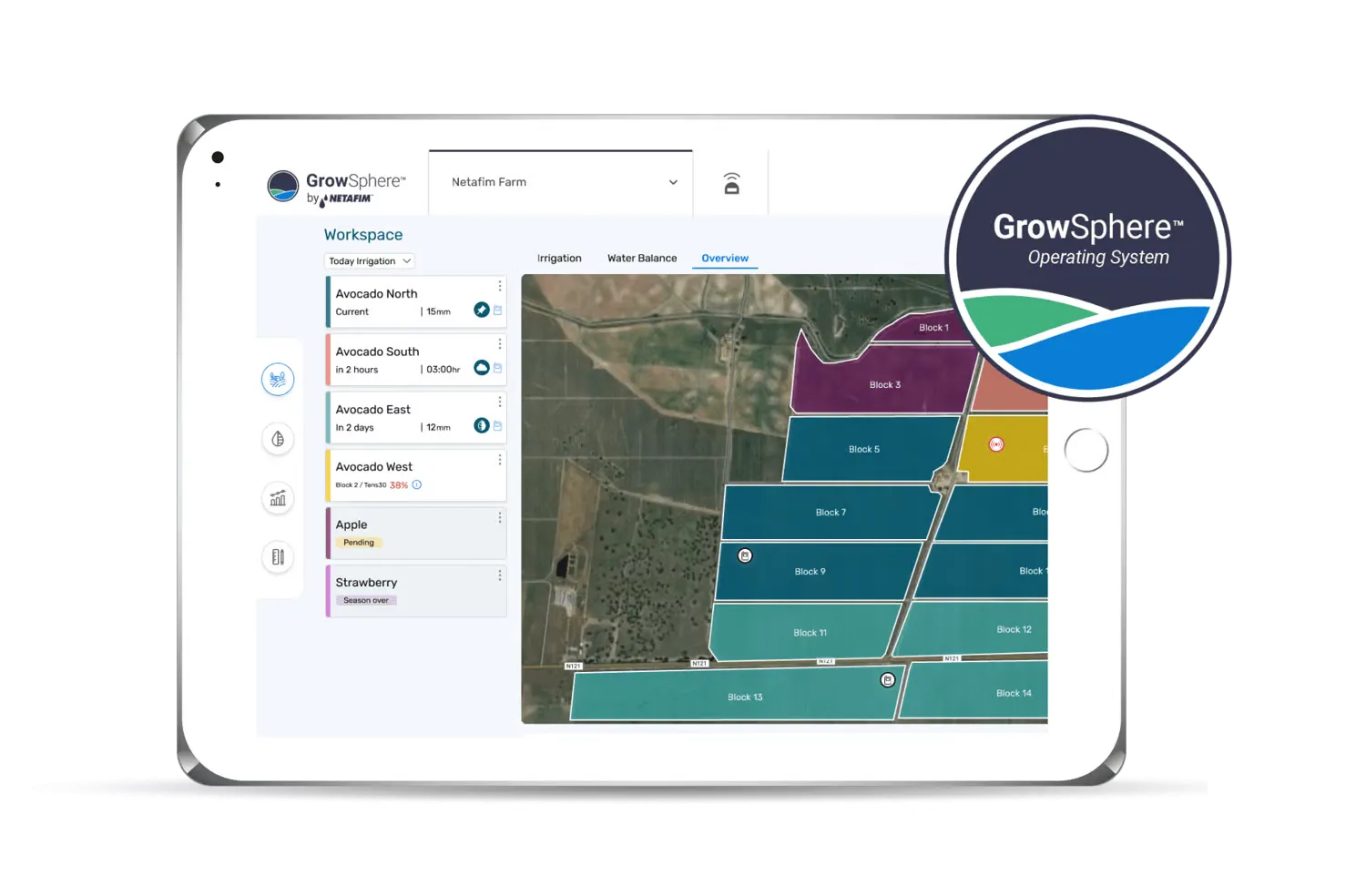Viewport: 1366px width, 896px height.
Task: Click the cloud icon on Avocado South
Action: click(x=482, y=368)
